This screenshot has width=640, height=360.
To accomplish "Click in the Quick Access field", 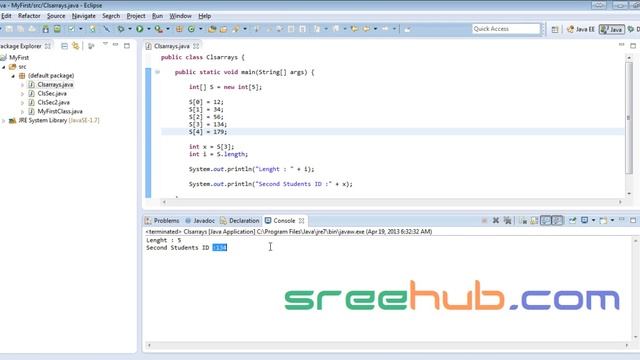I will pos(506,29).
